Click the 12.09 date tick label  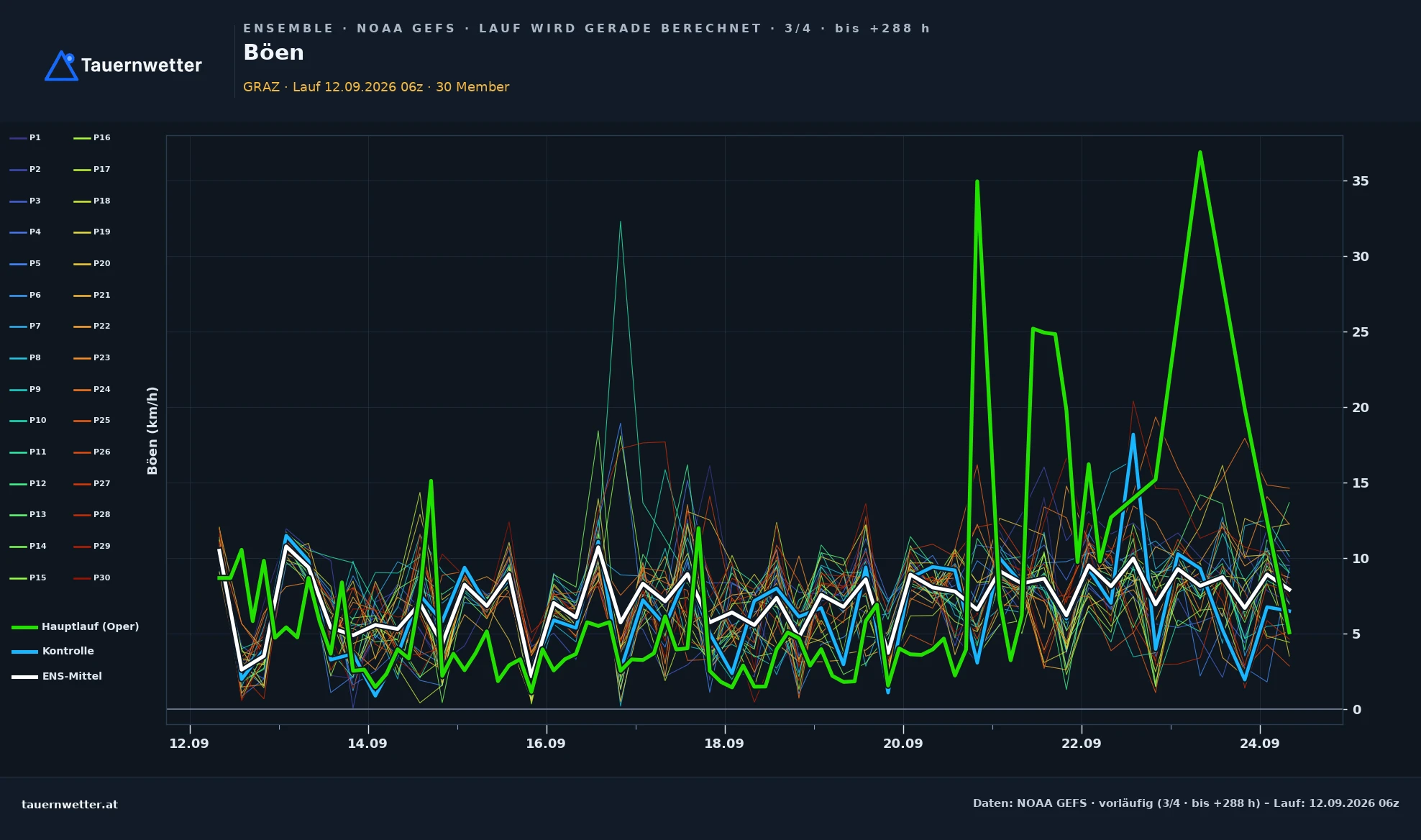pyautogui.click(x=189, y=744)
